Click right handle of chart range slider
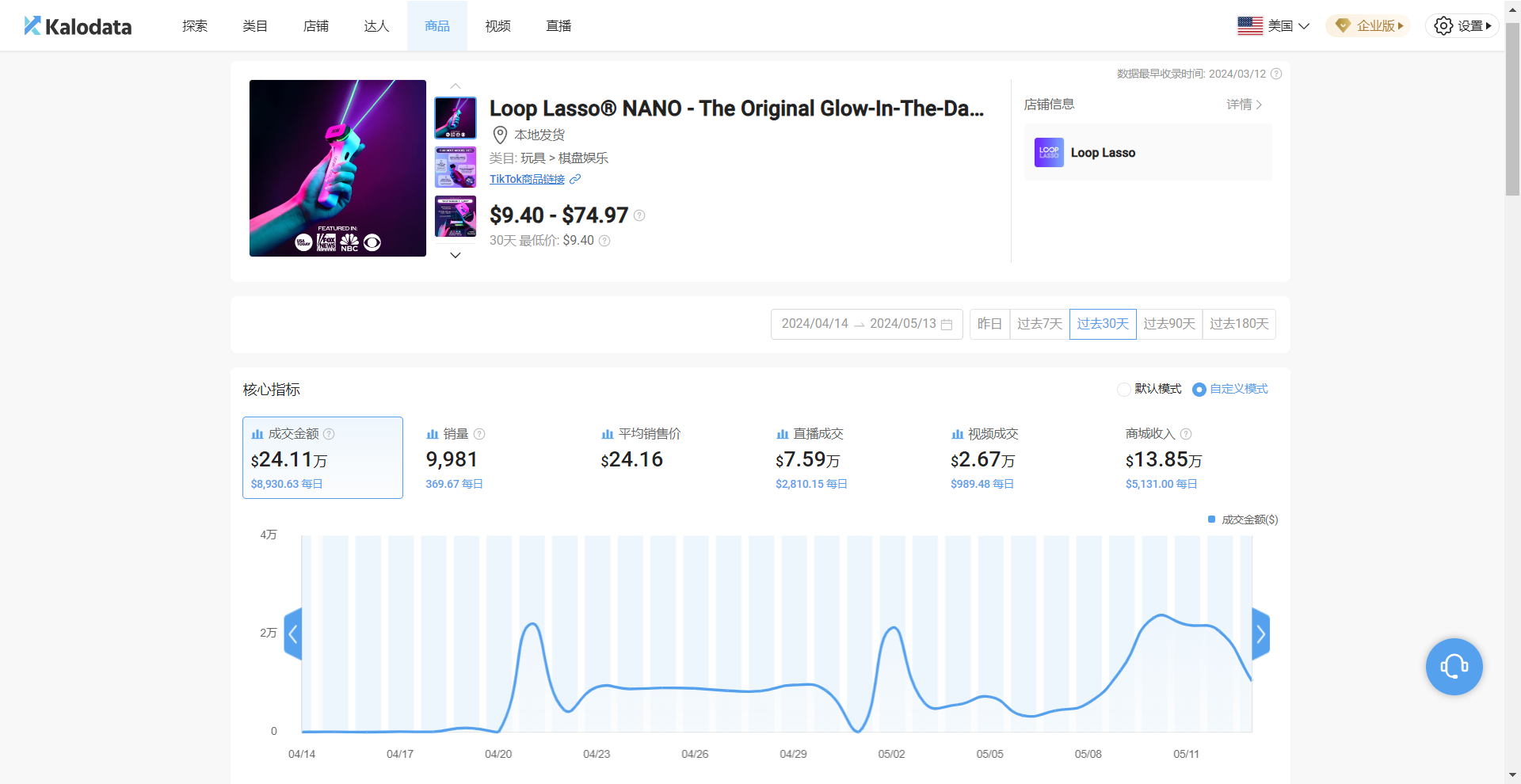The width and height of the screenshot is (1521, 784). pyautogui.click(x=1260, y=634)
